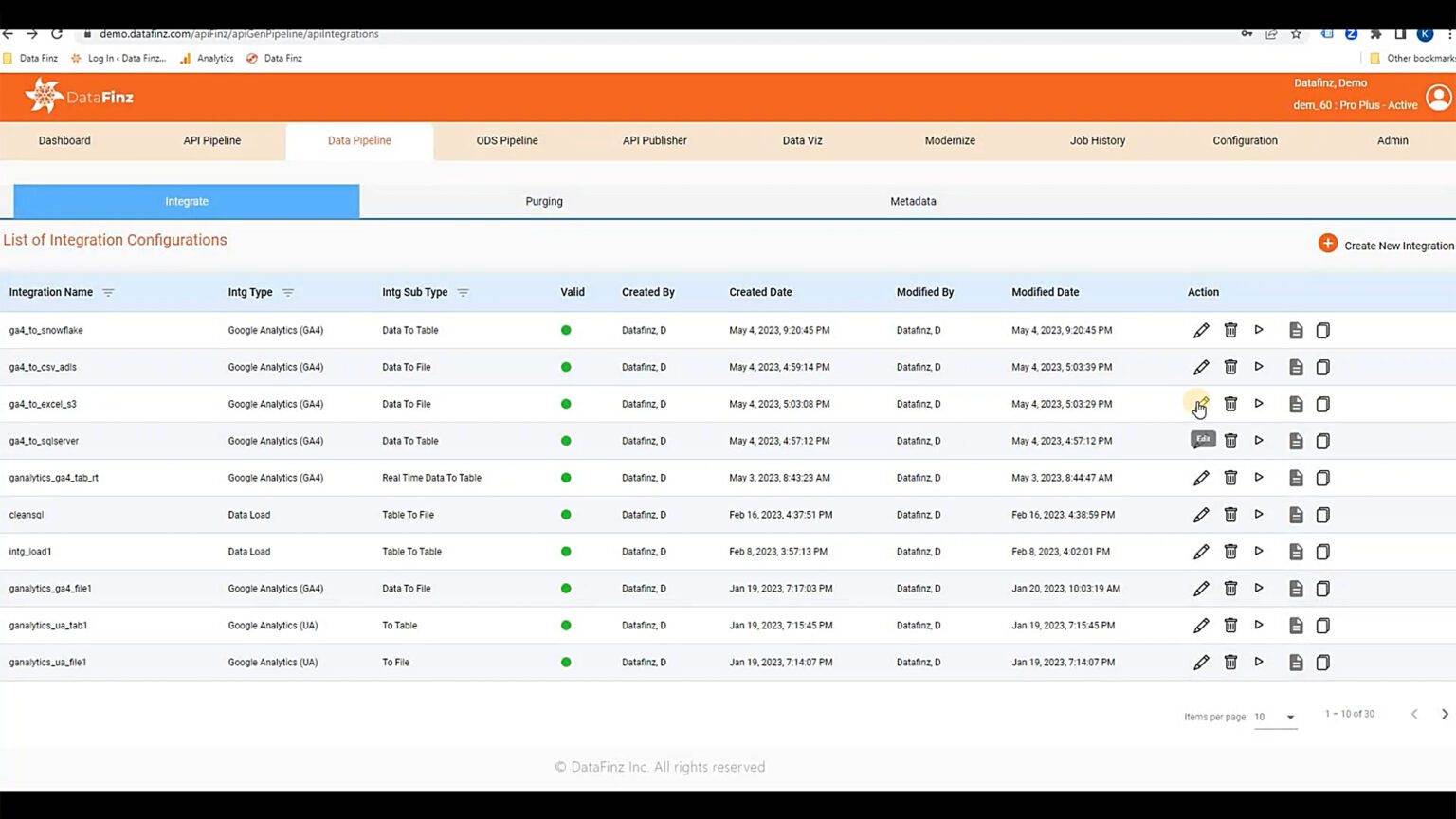Image resolution: width=1456 pixels, height=819 pixels.
Task: Click the green Valid indicator for ga4_to_sqlserver
Action: click(x=566, y=441)
